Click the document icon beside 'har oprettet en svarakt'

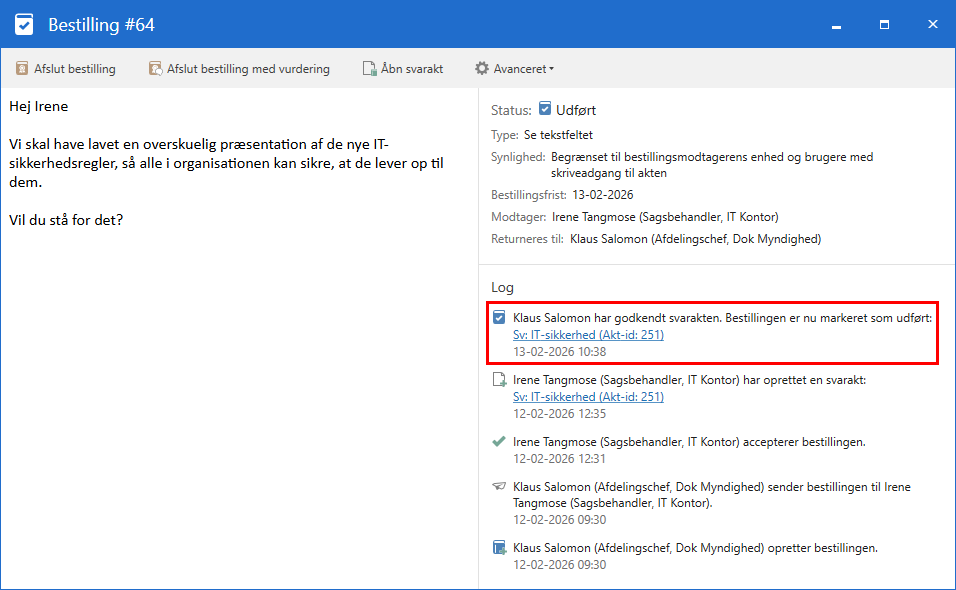499,380
